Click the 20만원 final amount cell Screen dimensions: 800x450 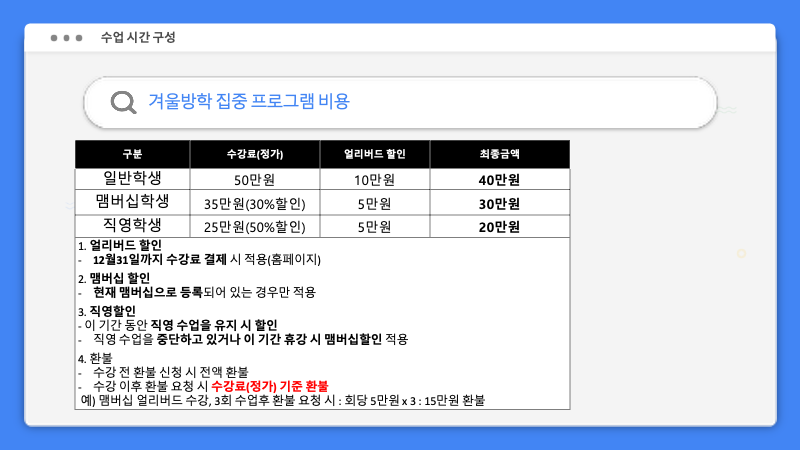[x=500, y=227]
